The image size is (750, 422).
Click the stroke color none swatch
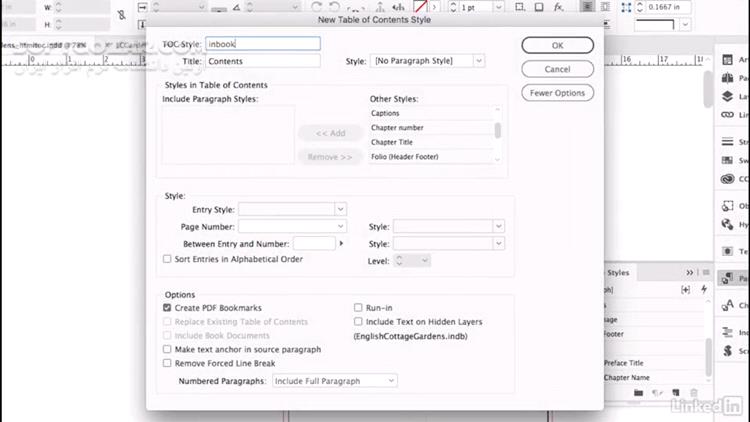coord(420,7)
